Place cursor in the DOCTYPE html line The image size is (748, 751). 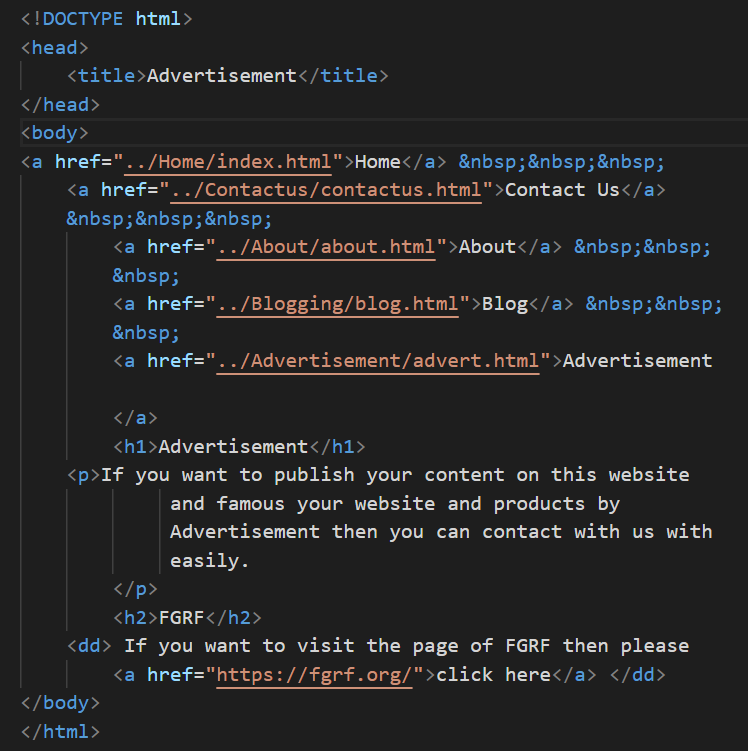click(106, 19)
